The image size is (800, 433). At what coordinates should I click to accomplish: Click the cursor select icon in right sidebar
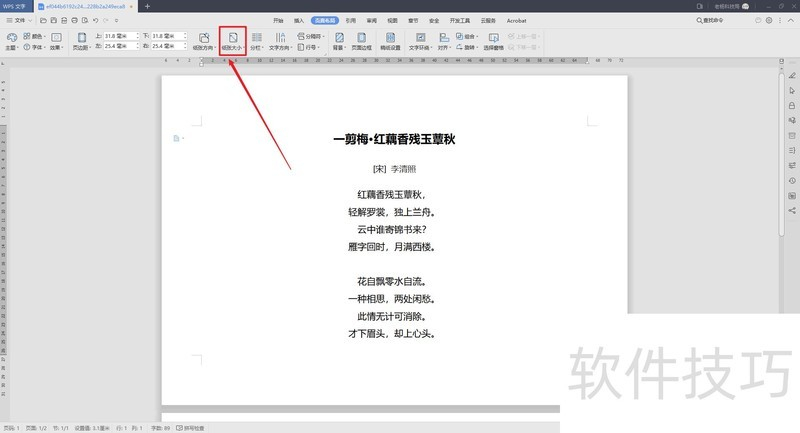(x=792, y=91)
